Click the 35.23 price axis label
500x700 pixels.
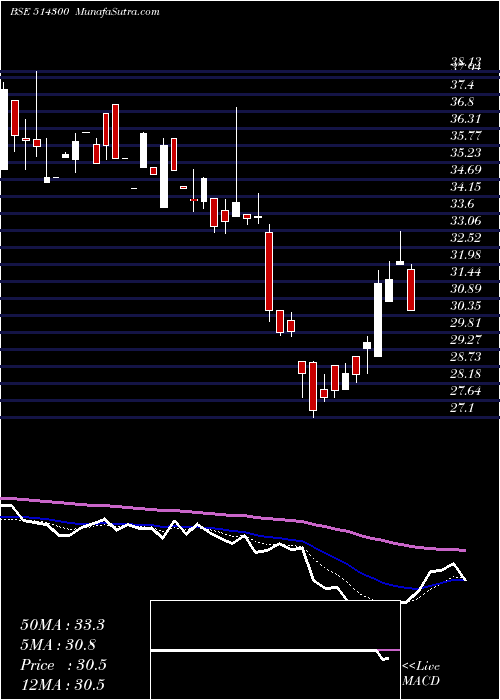(x=466, y=153)
